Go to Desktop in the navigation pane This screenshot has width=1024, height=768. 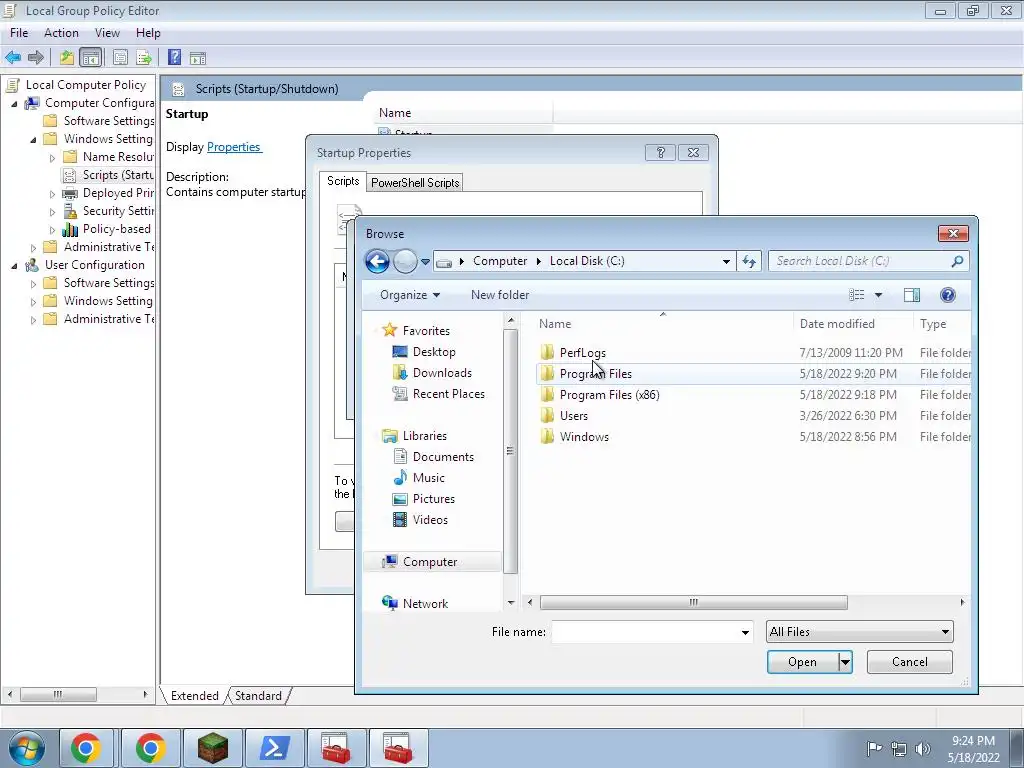pyautogui.click(x=434, y=352)
